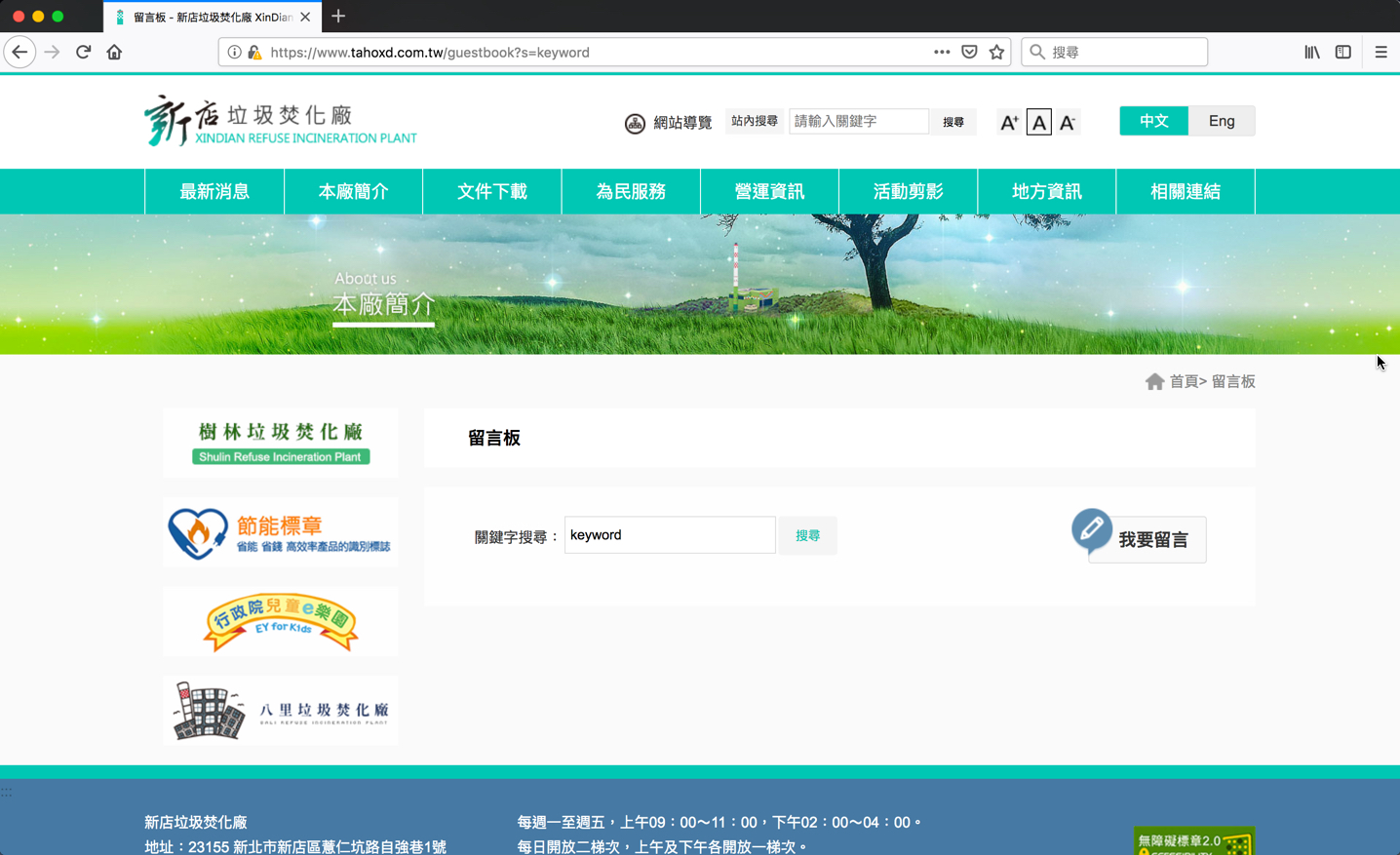Viewport: 1400px width, 855px height.
Task: Open the 本廠簡介 navigation item
Action: pos(353,191)
